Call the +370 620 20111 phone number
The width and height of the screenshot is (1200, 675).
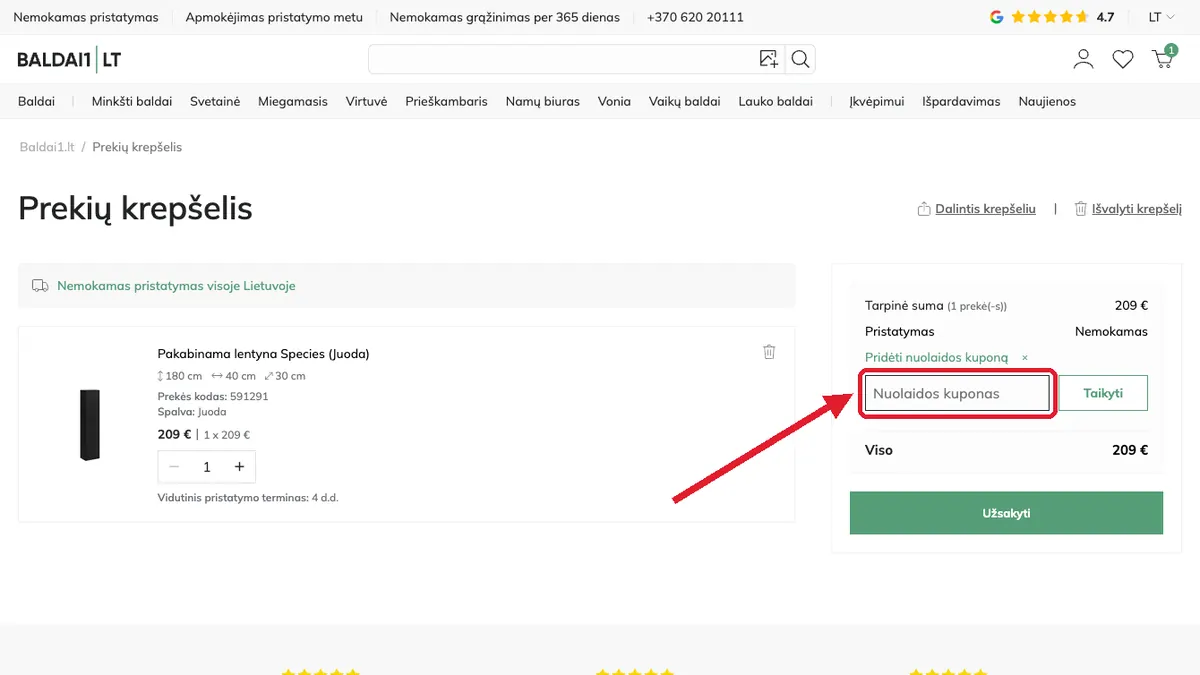point(695,17)
